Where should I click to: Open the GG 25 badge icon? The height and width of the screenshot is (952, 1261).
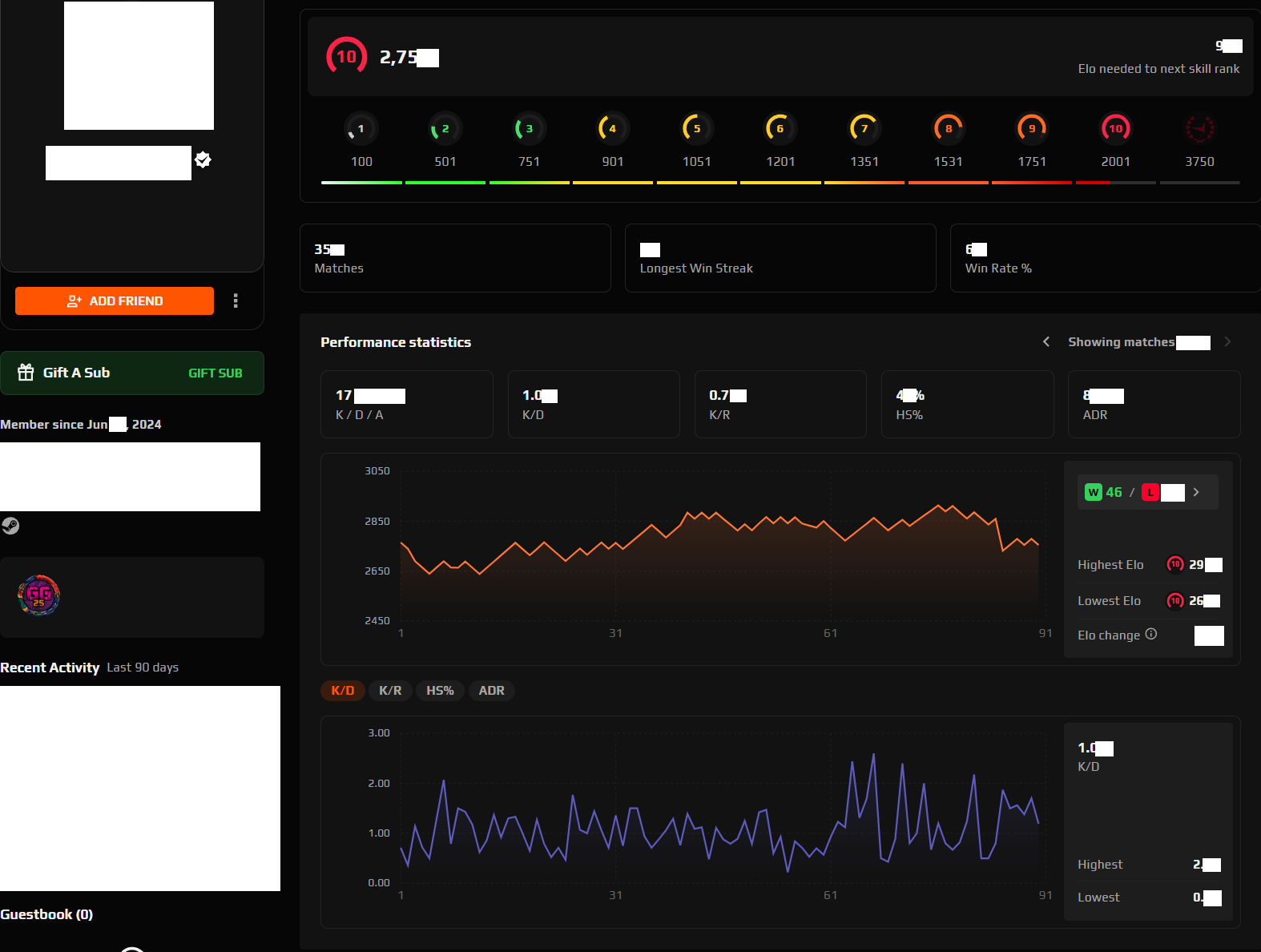click(38, 595)
